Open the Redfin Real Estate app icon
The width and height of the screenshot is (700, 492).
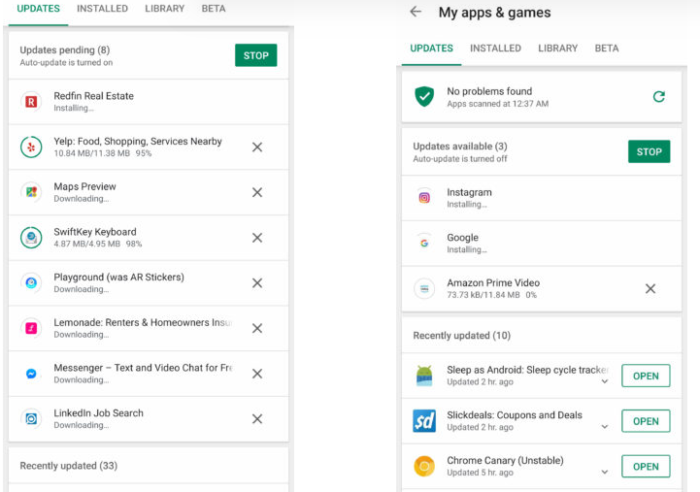pyautogui.click(x=31, y=102)
